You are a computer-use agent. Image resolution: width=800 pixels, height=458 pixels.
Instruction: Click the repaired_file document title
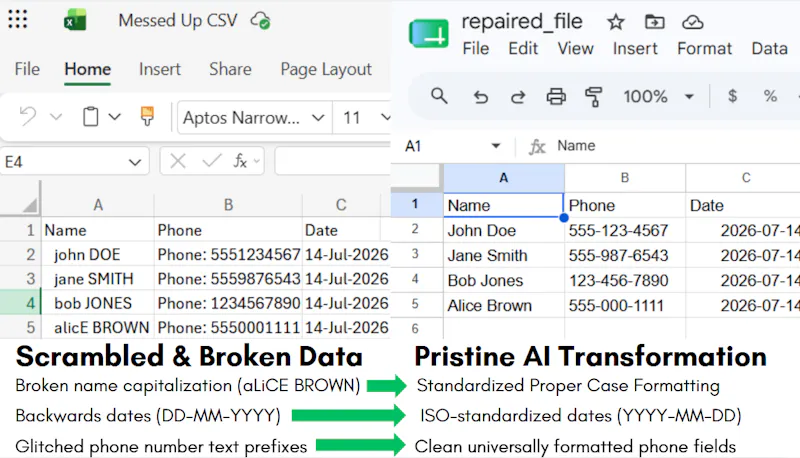522,22
